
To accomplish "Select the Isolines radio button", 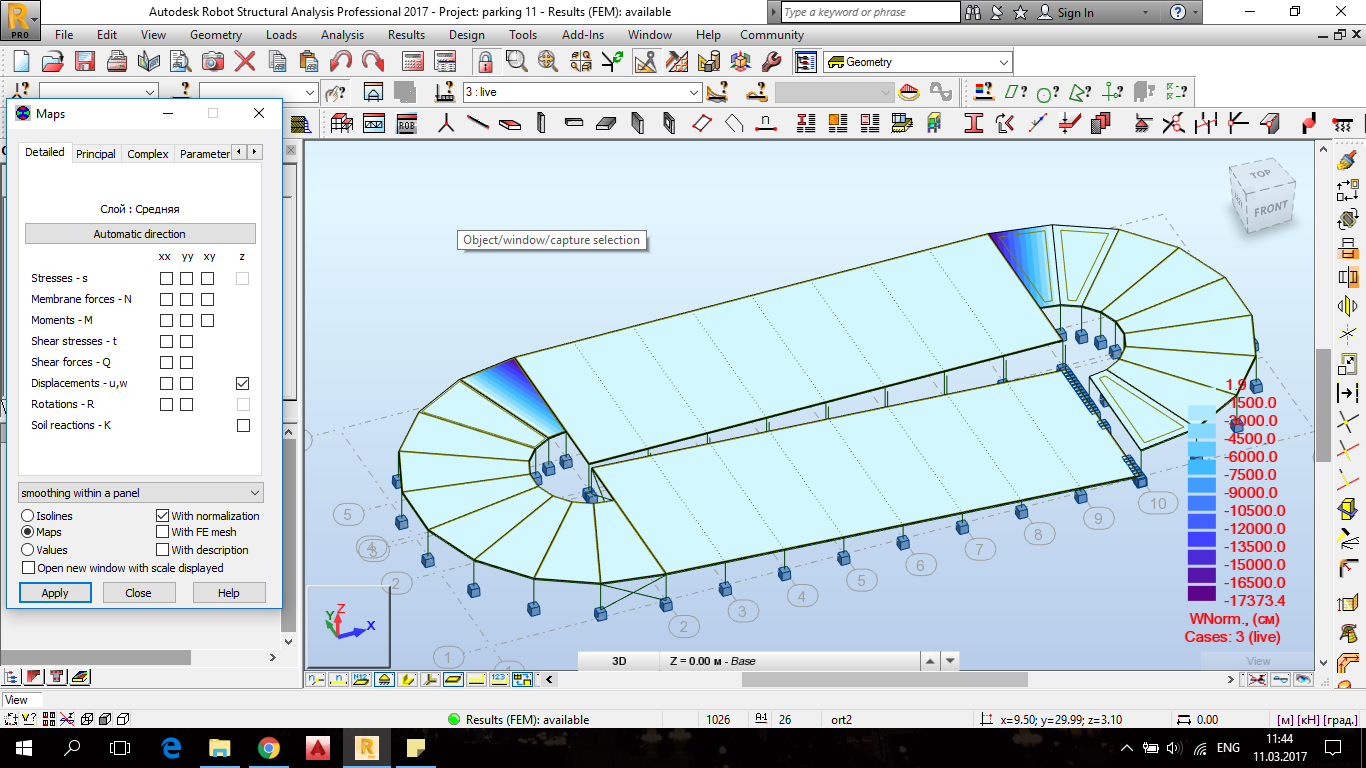I will pos(28,516).
